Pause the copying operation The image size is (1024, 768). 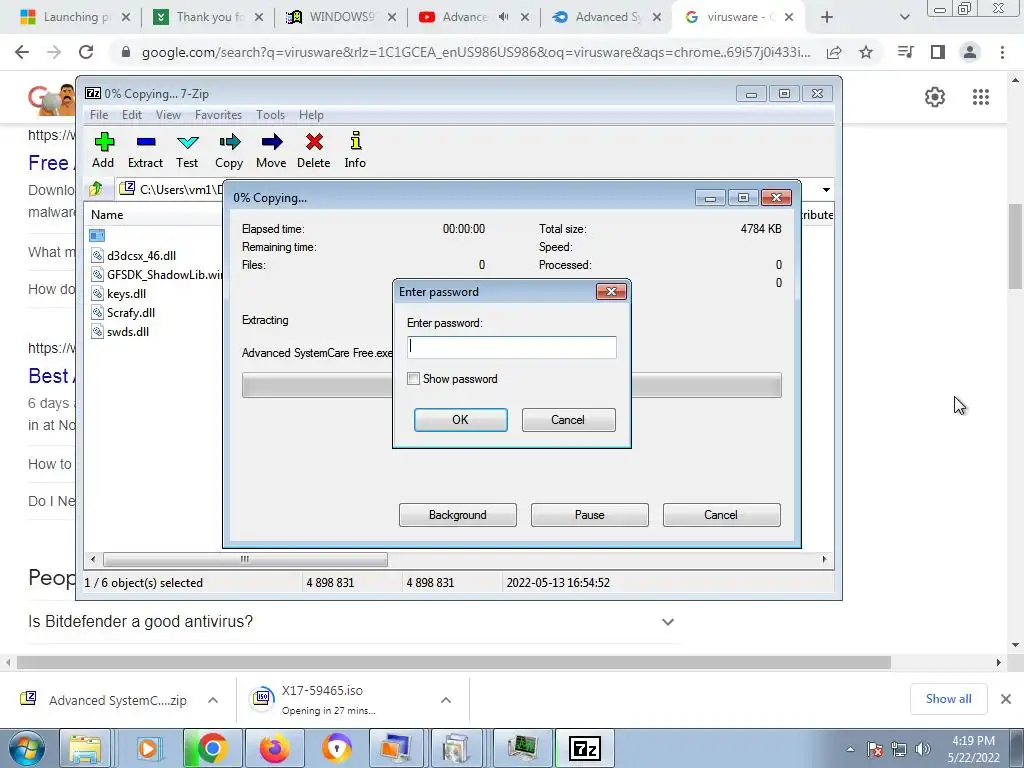point(590,515)
